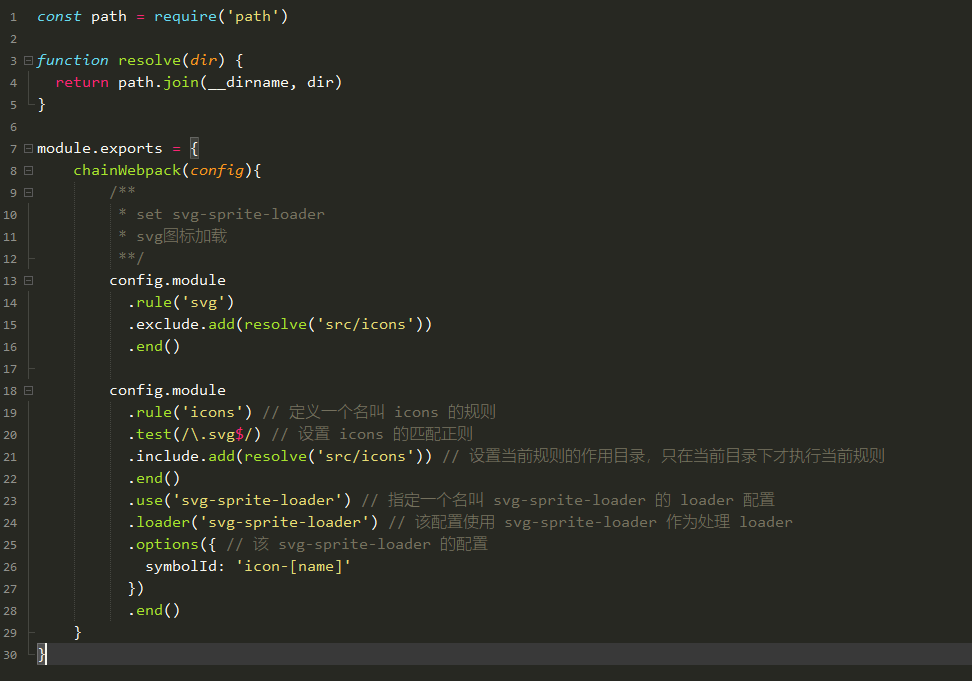Fold second config.module chain on line 18
The width and height of the screenshot is (972, 681).
click(x=28, y=391)
